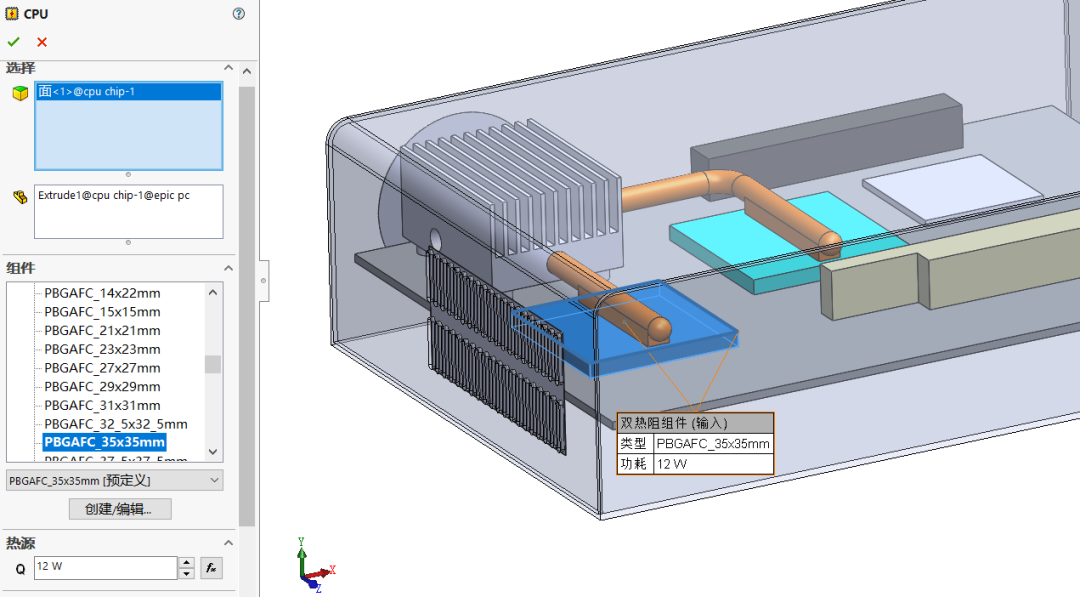
Task: Collapse the 选择 section
Action: [x=229, y=68]
